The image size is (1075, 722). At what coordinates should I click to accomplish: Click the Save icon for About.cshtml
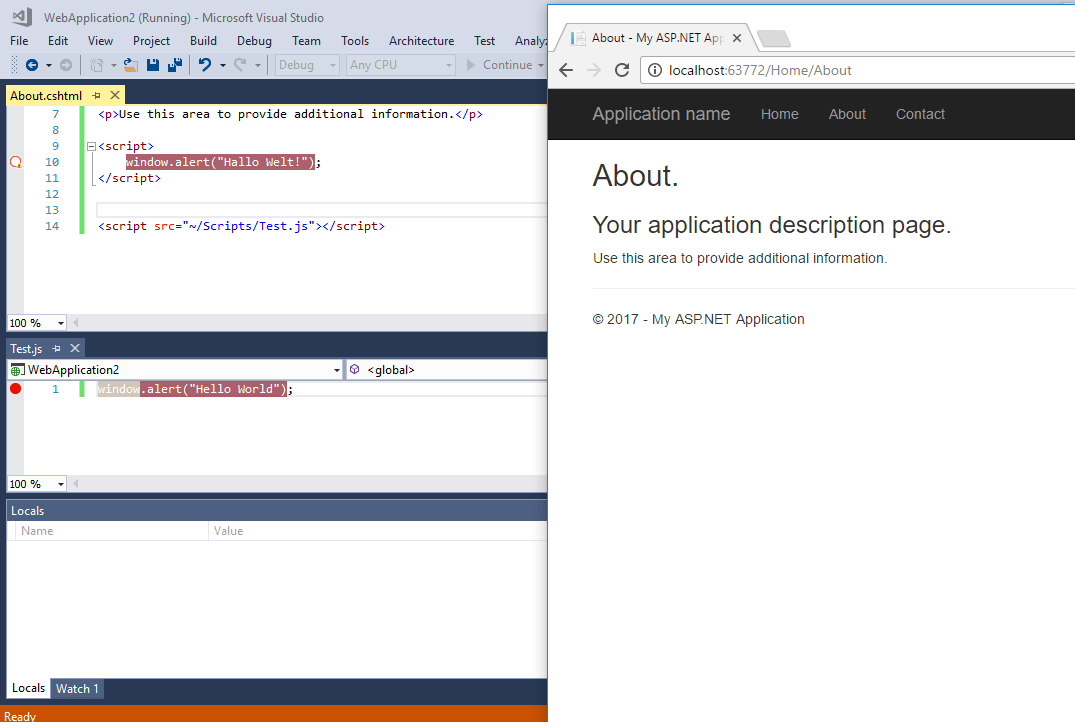tap(151, 64)
